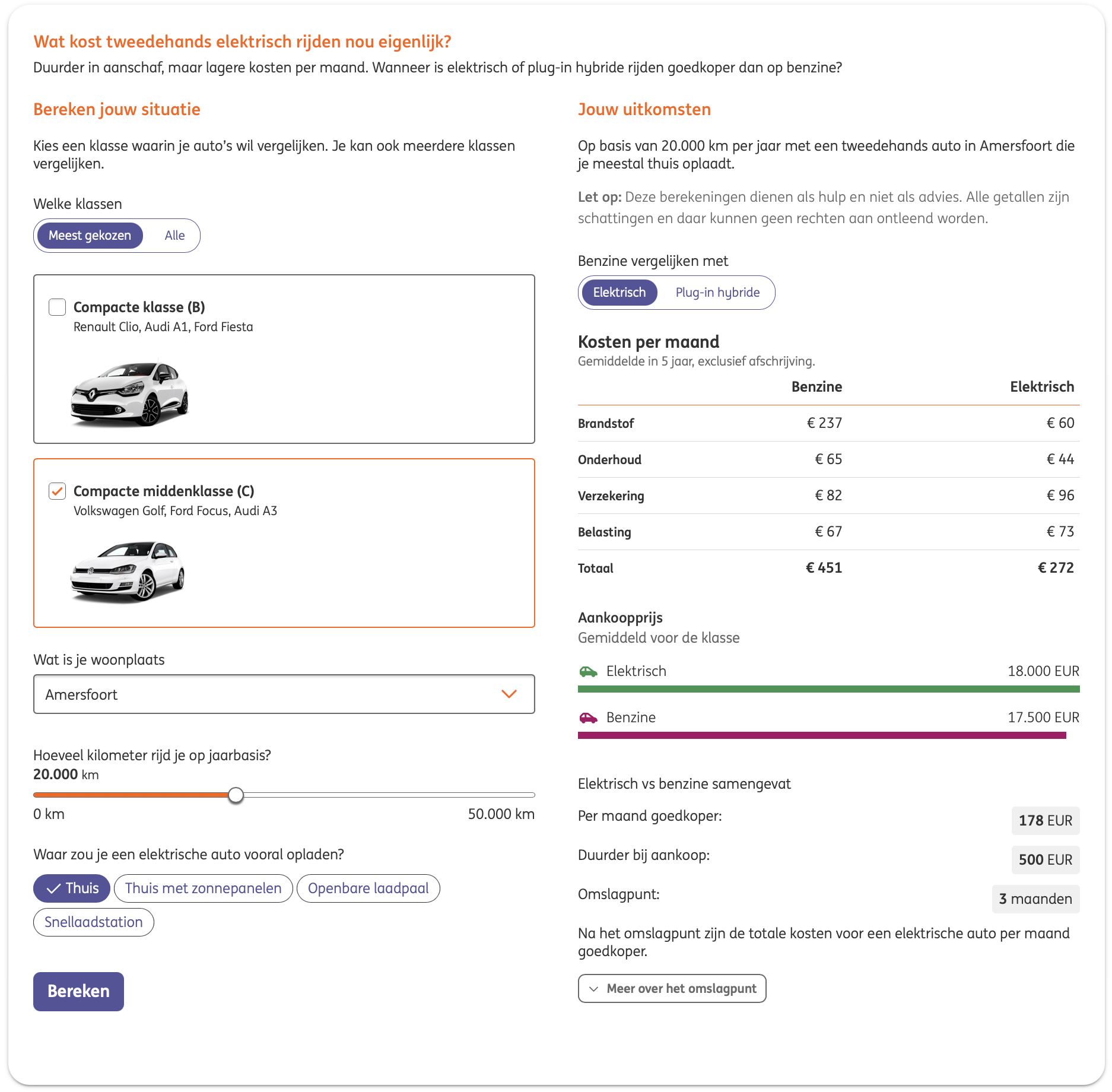
Task: Select the Meest gekozen tab
Action: pos(90,236)
